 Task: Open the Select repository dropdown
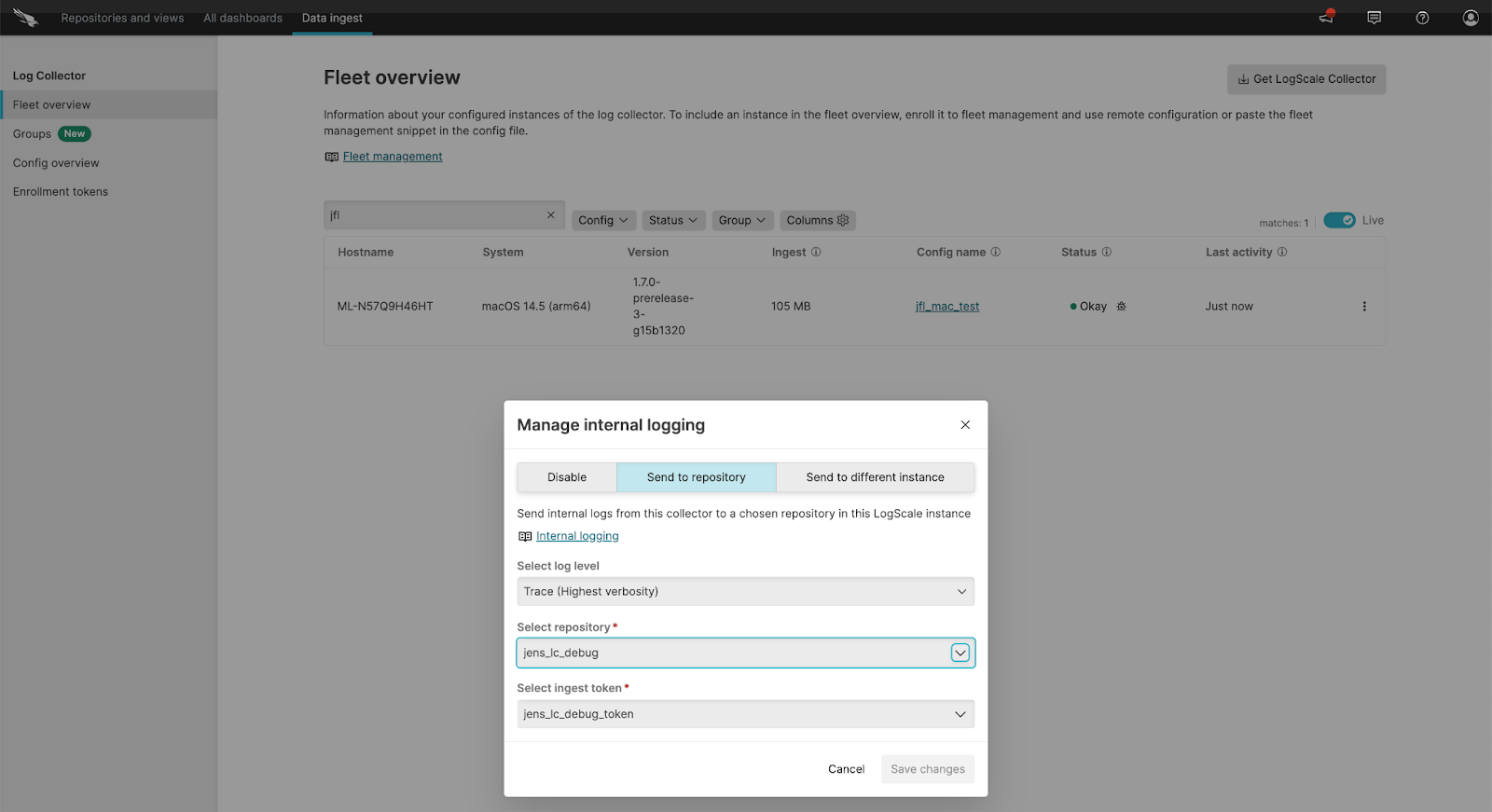pos(960,654)
